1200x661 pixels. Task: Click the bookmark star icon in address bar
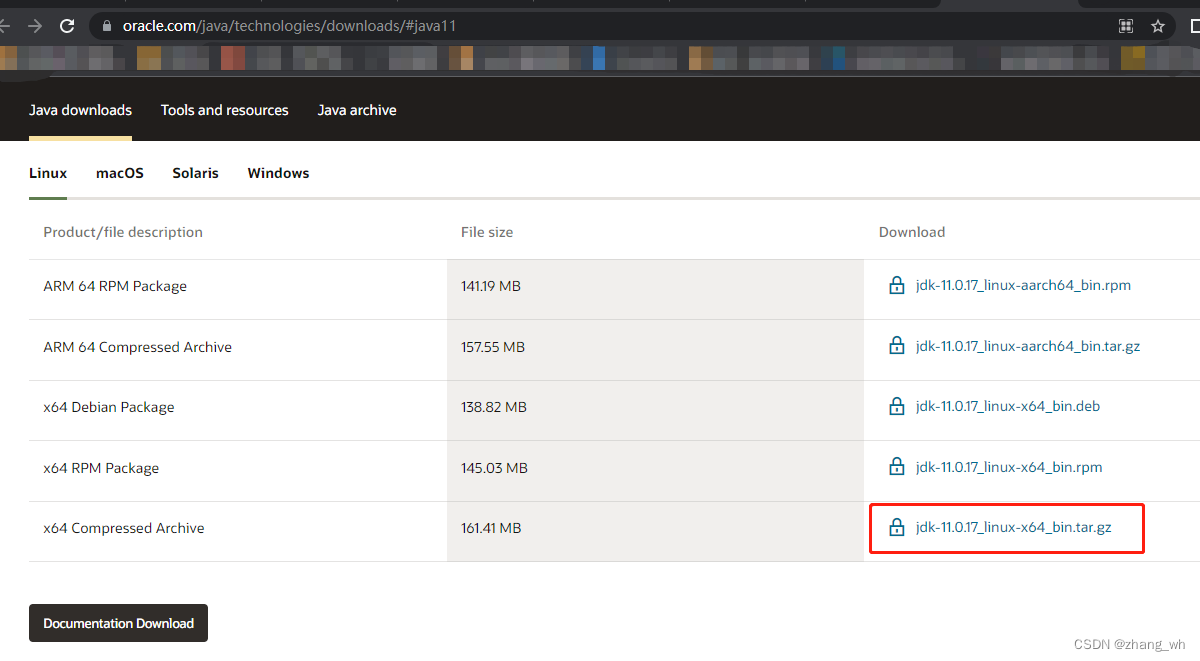coord(1157,25)
